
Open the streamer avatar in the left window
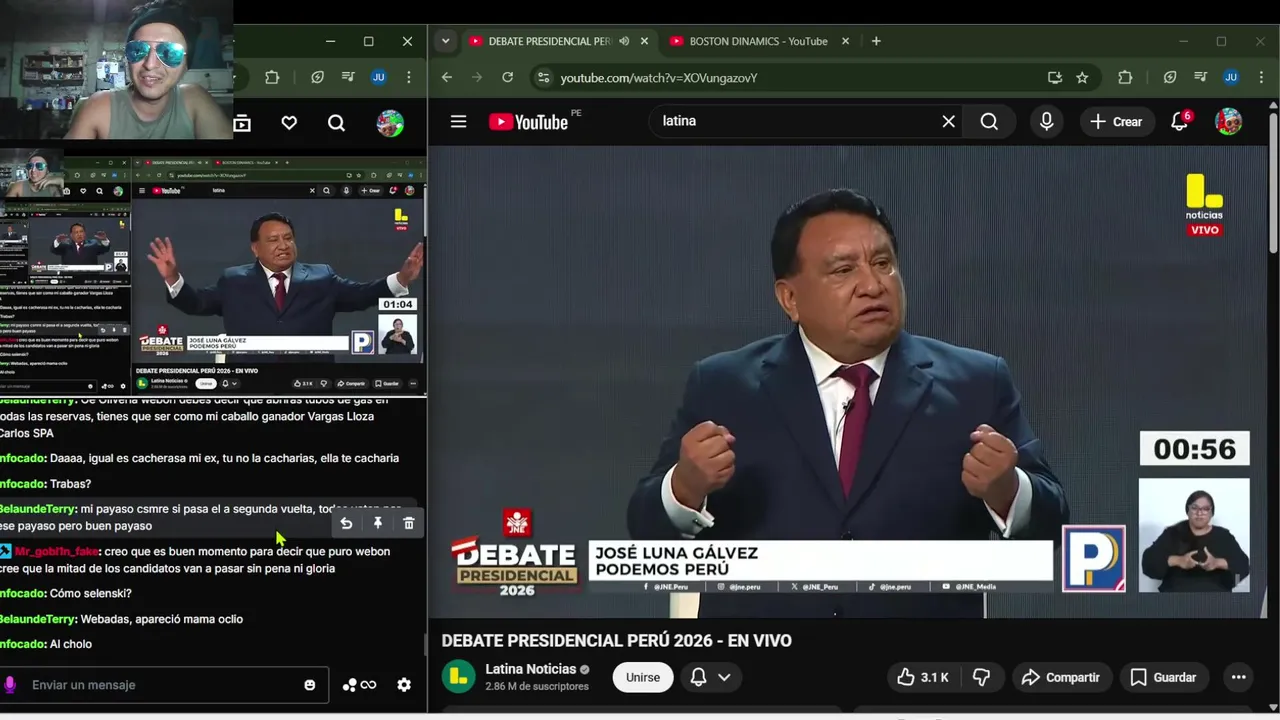coord(390,123)
